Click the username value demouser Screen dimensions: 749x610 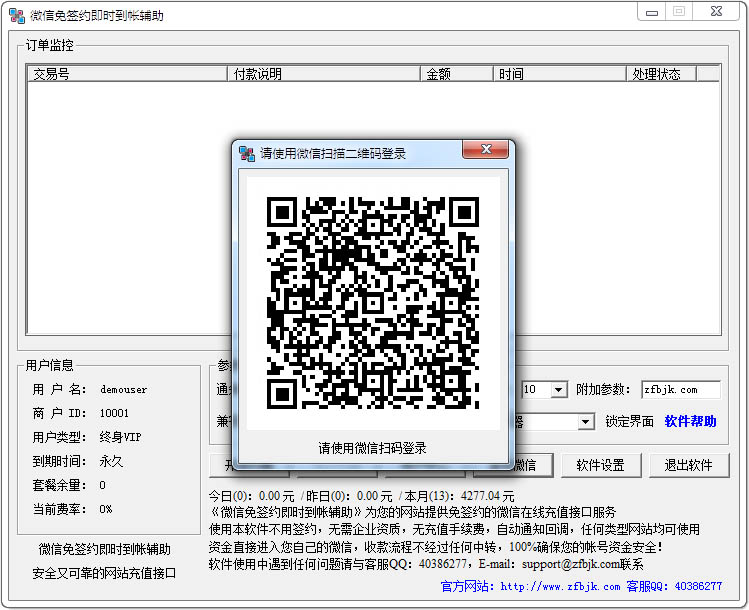coord(124,390)
